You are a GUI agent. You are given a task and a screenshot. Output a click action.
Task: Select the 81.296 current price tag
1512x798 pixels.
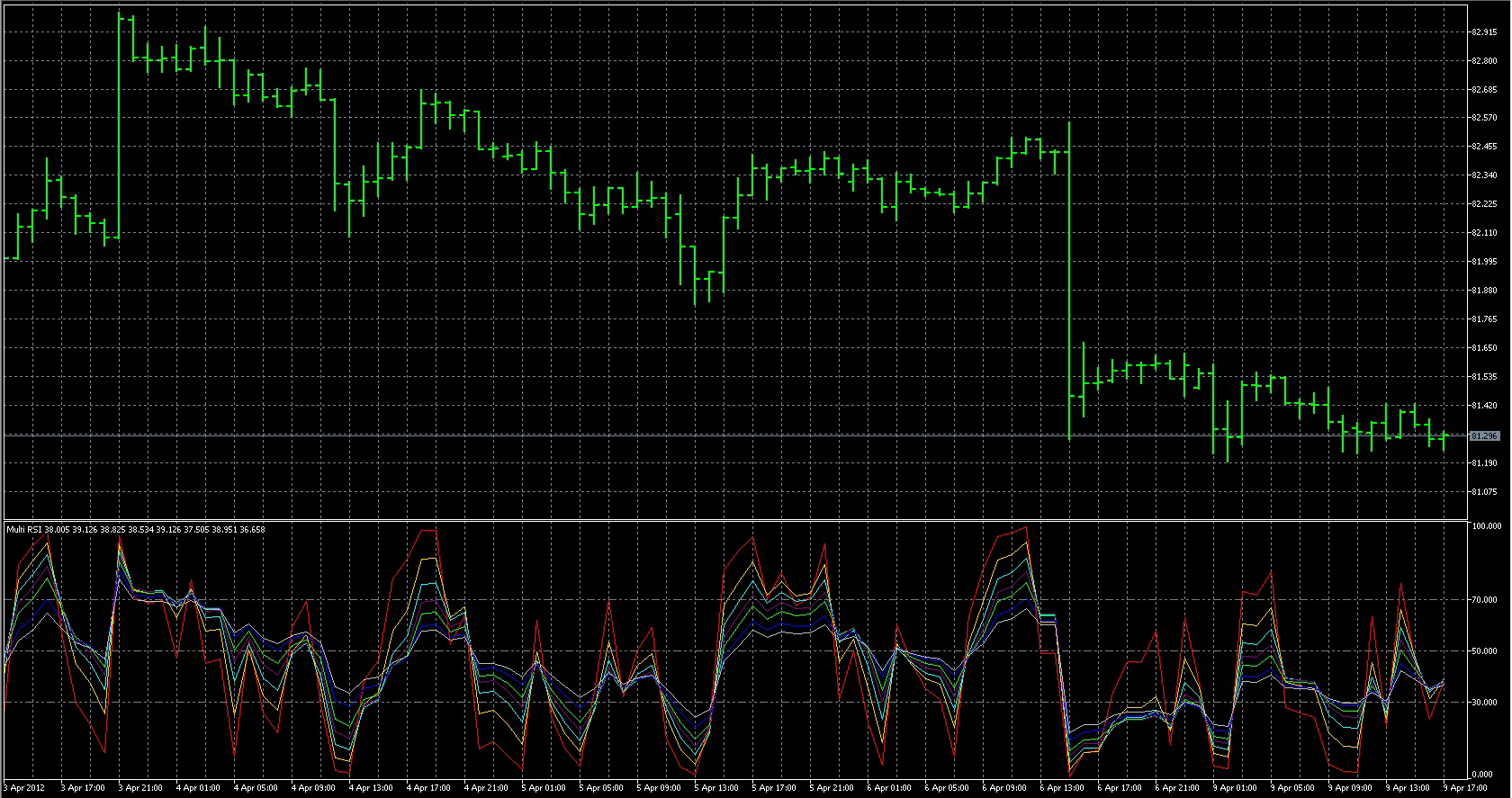pos(1484,436)
